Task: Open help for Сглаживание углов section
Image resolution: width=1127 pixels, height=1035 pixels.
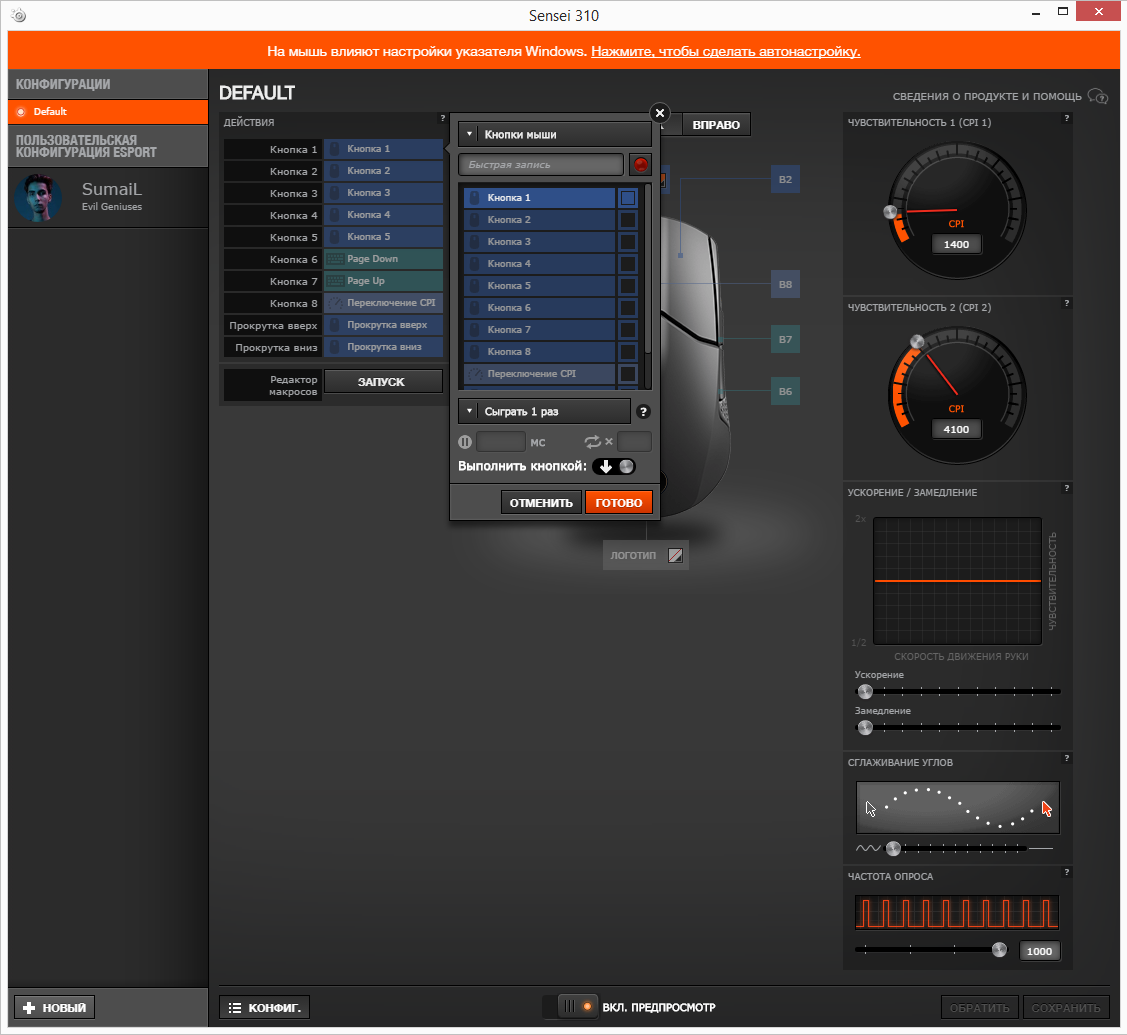Action: coord(1067,758)
